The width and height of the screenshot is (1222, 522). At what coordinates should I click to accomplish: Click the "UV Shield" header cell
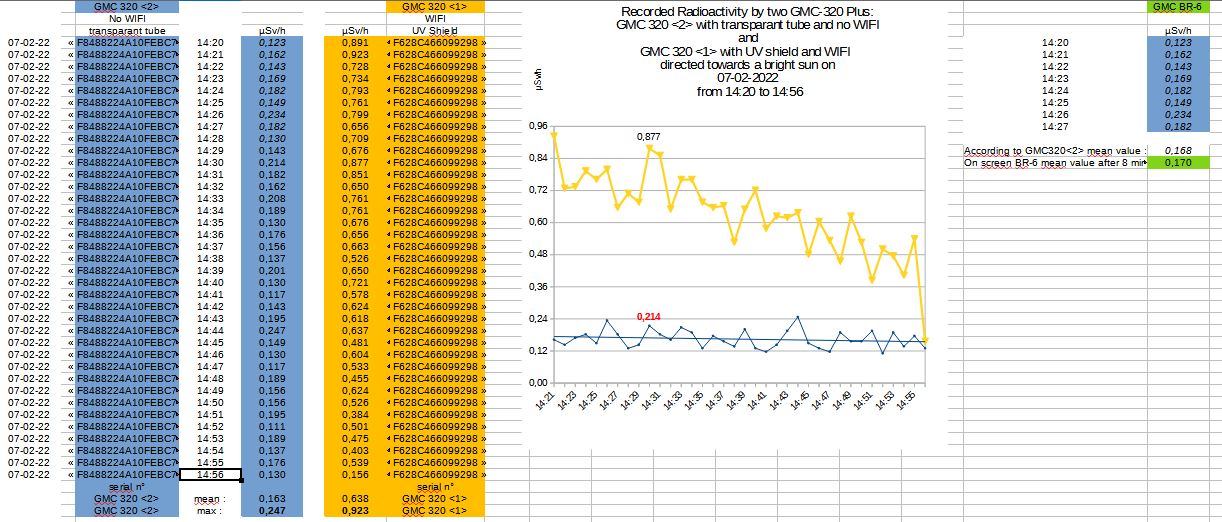[x=435, y=31]
